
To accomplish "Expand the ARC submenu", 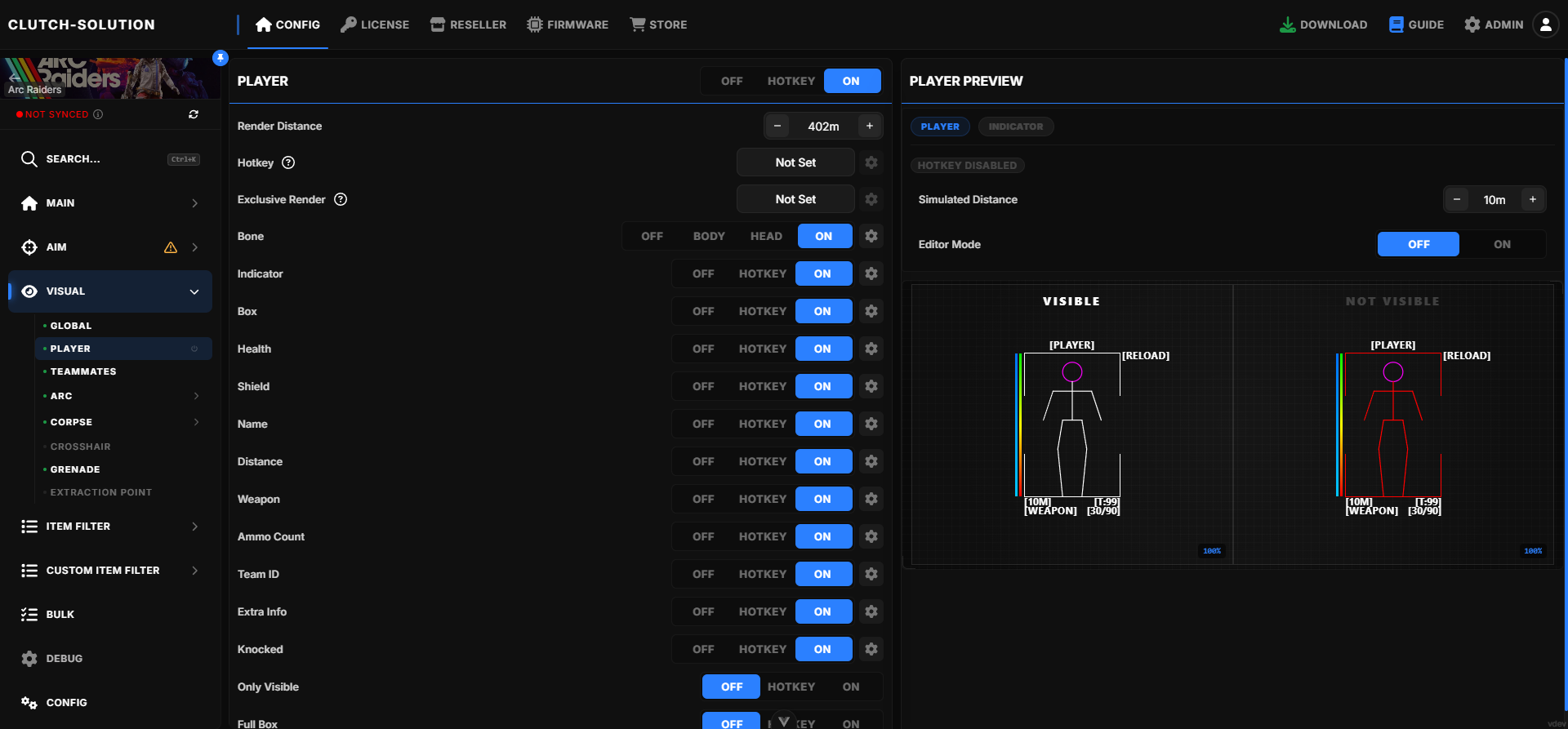I will point(196,396).
